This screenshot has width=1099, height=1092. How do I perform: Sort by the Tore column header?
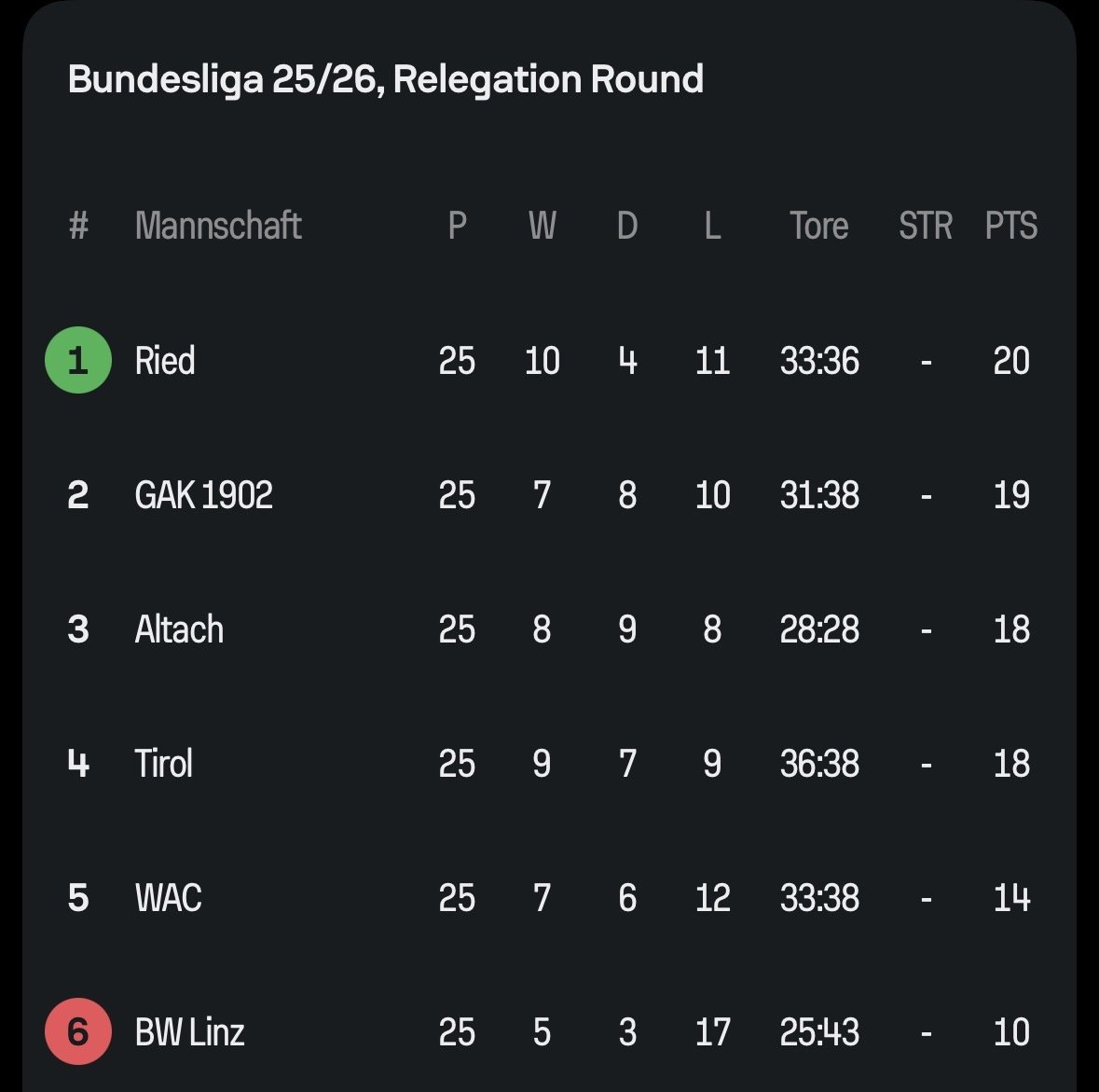point(818,226)
